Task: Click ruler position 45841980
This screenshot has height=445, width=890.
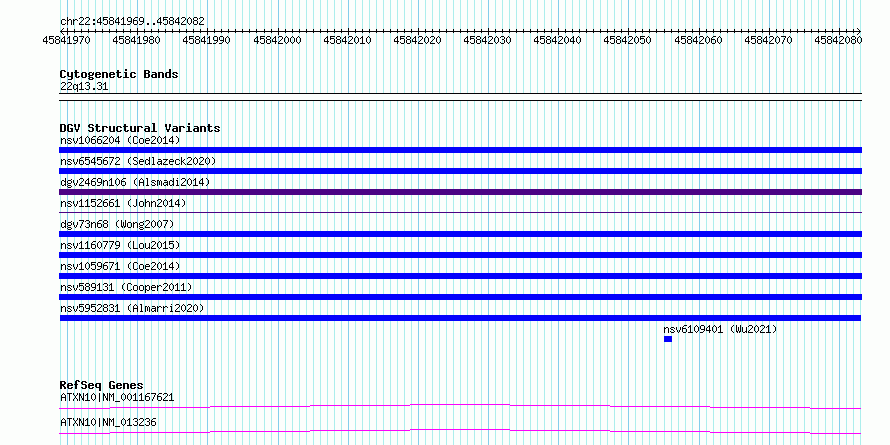Action: 136,40
